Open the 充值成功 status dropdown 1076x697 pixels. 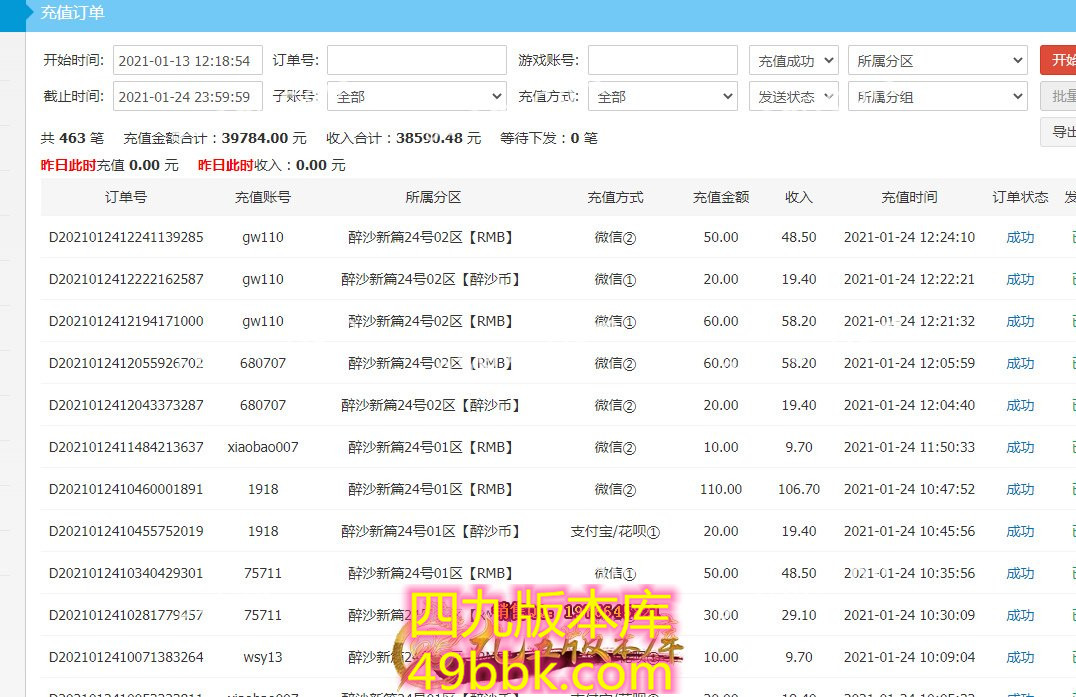(x=793, y=60)
